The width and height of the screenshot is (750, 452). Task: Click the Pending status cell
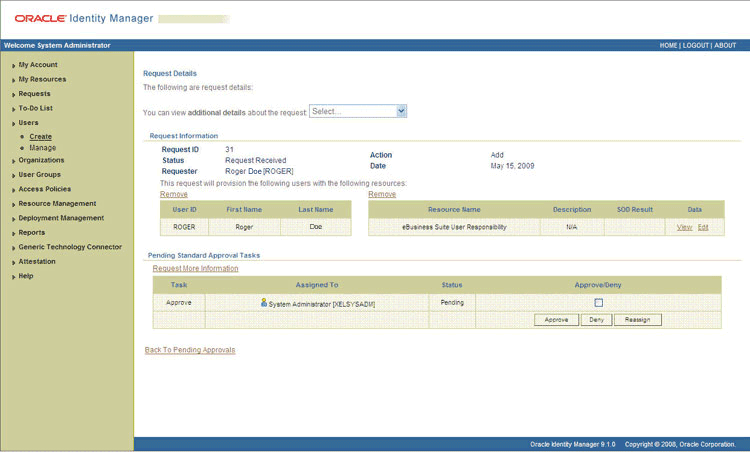[452, 302]
